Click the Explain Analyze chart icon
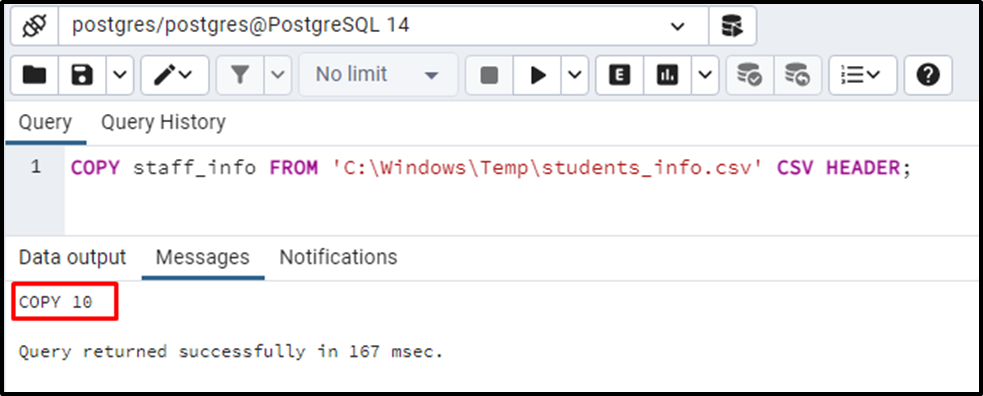 tap(667, 75)
